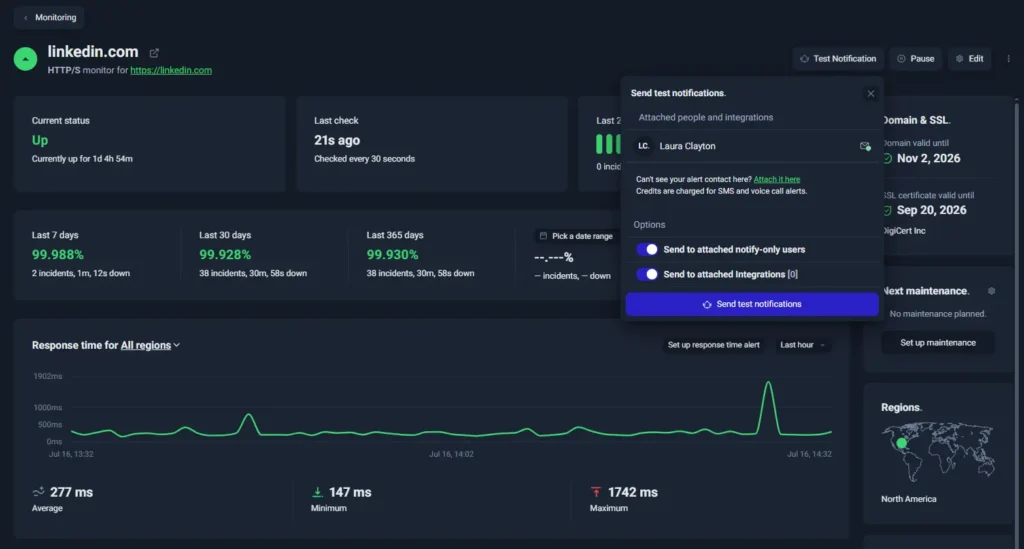Click the Send test notifications blue button
1024x549 pixels.
point(752,304)
